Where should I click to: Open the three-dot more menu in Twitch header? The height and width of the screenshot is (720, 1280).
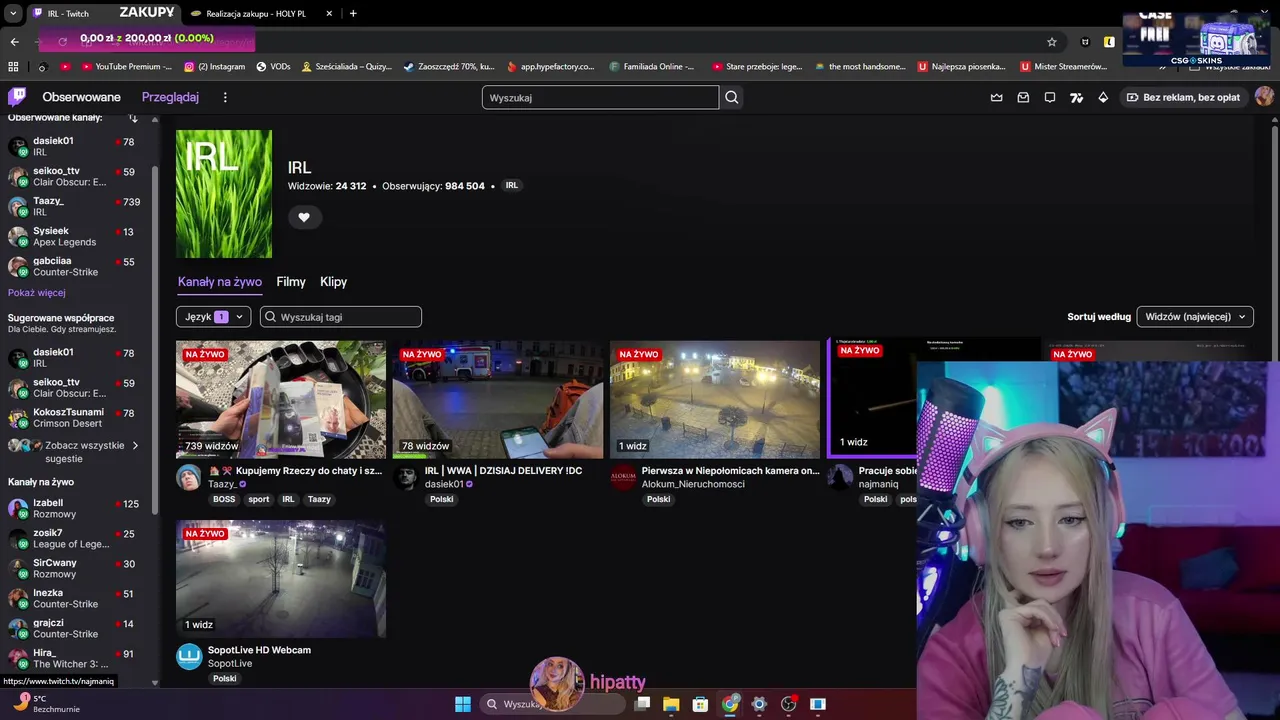pos(225,97)
